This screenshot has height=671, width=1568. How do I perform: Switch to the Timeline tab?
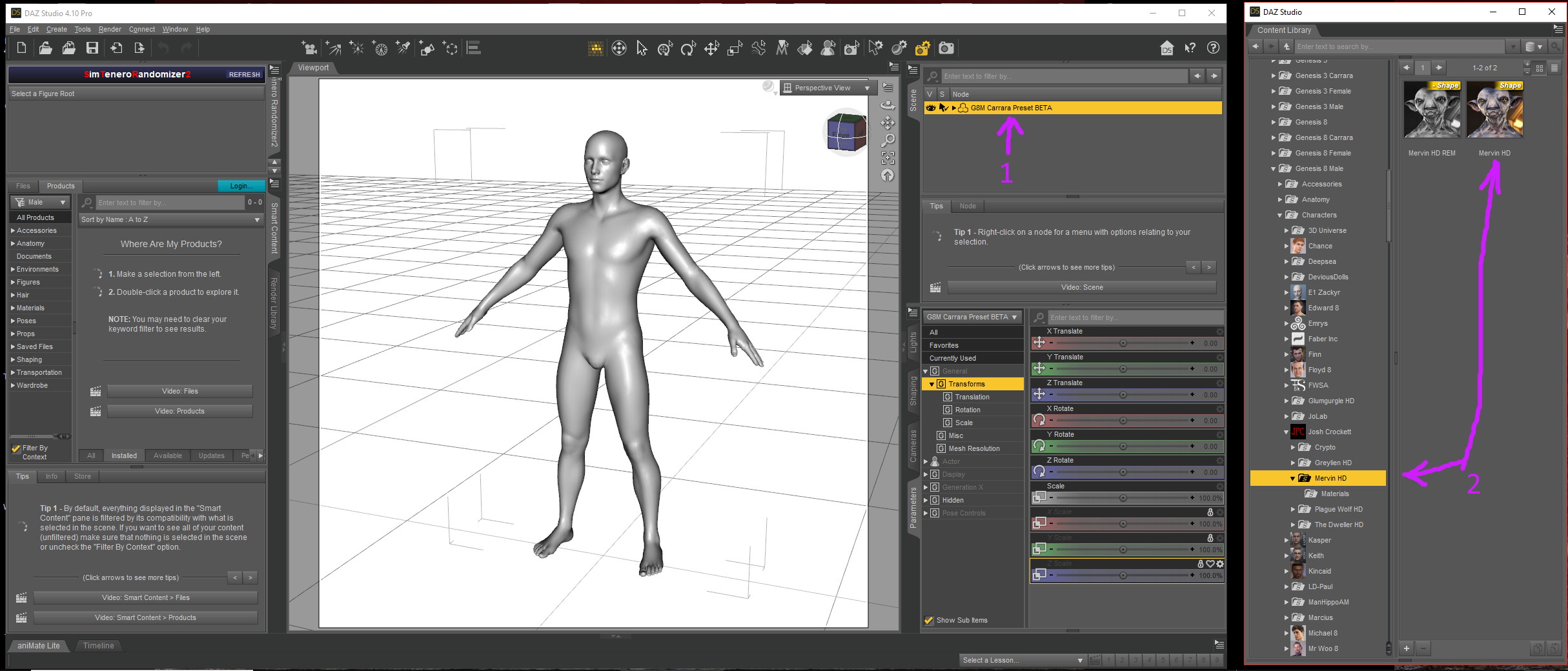pyautogui.click(x=98, y=645)
